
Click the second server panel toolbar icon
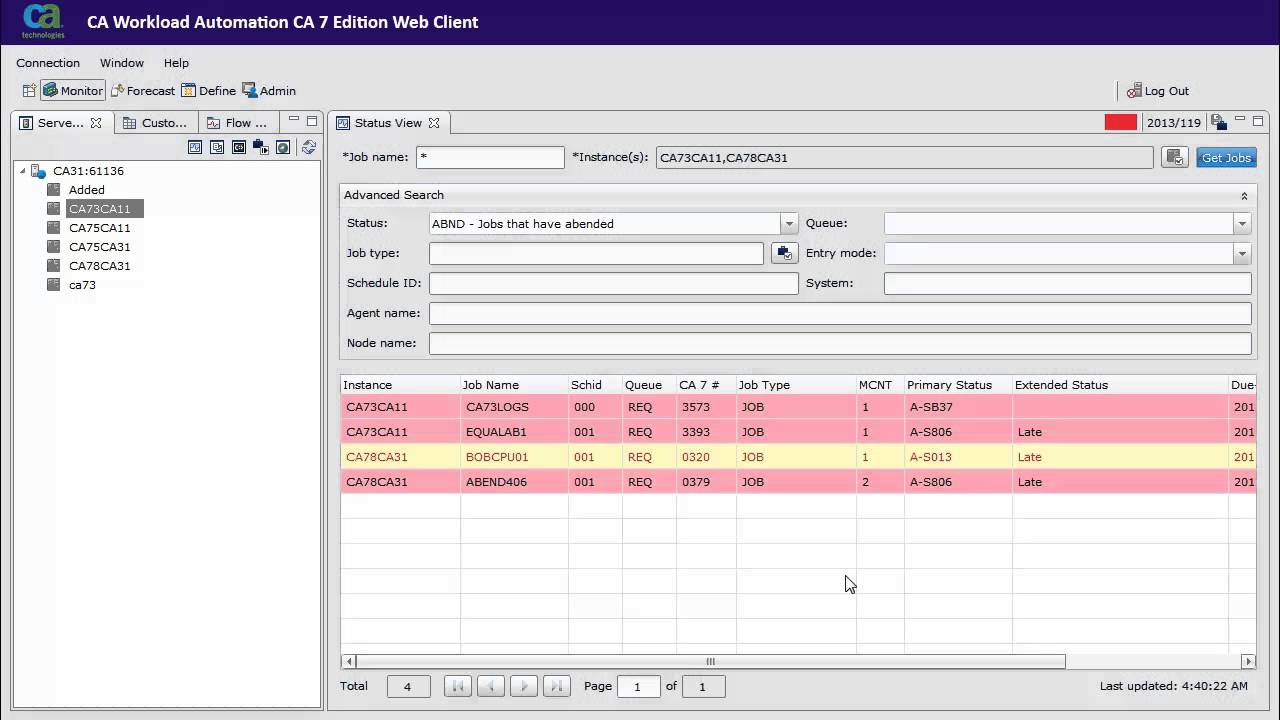click(x=217, y=147)
